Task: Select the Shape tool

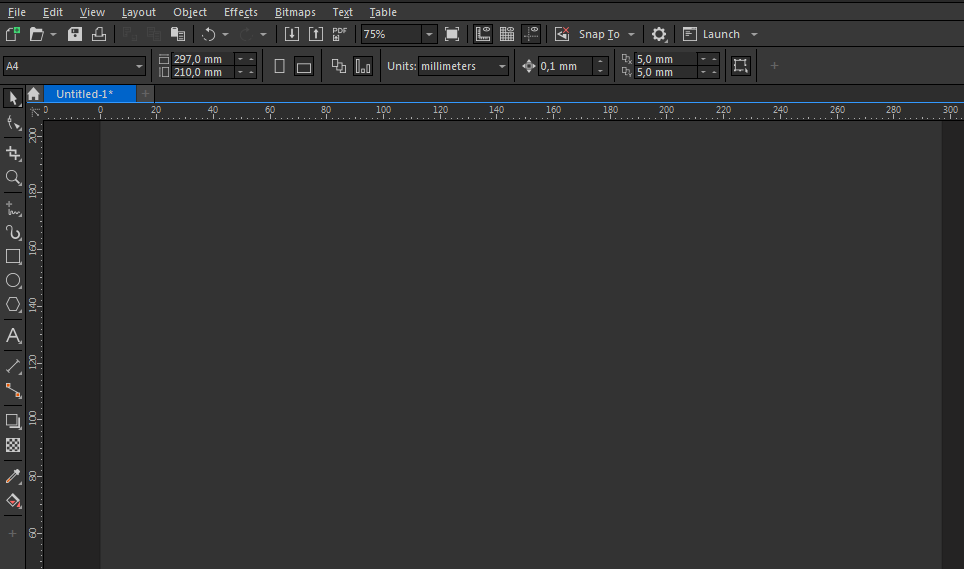Action: click(x=13, y=124)
